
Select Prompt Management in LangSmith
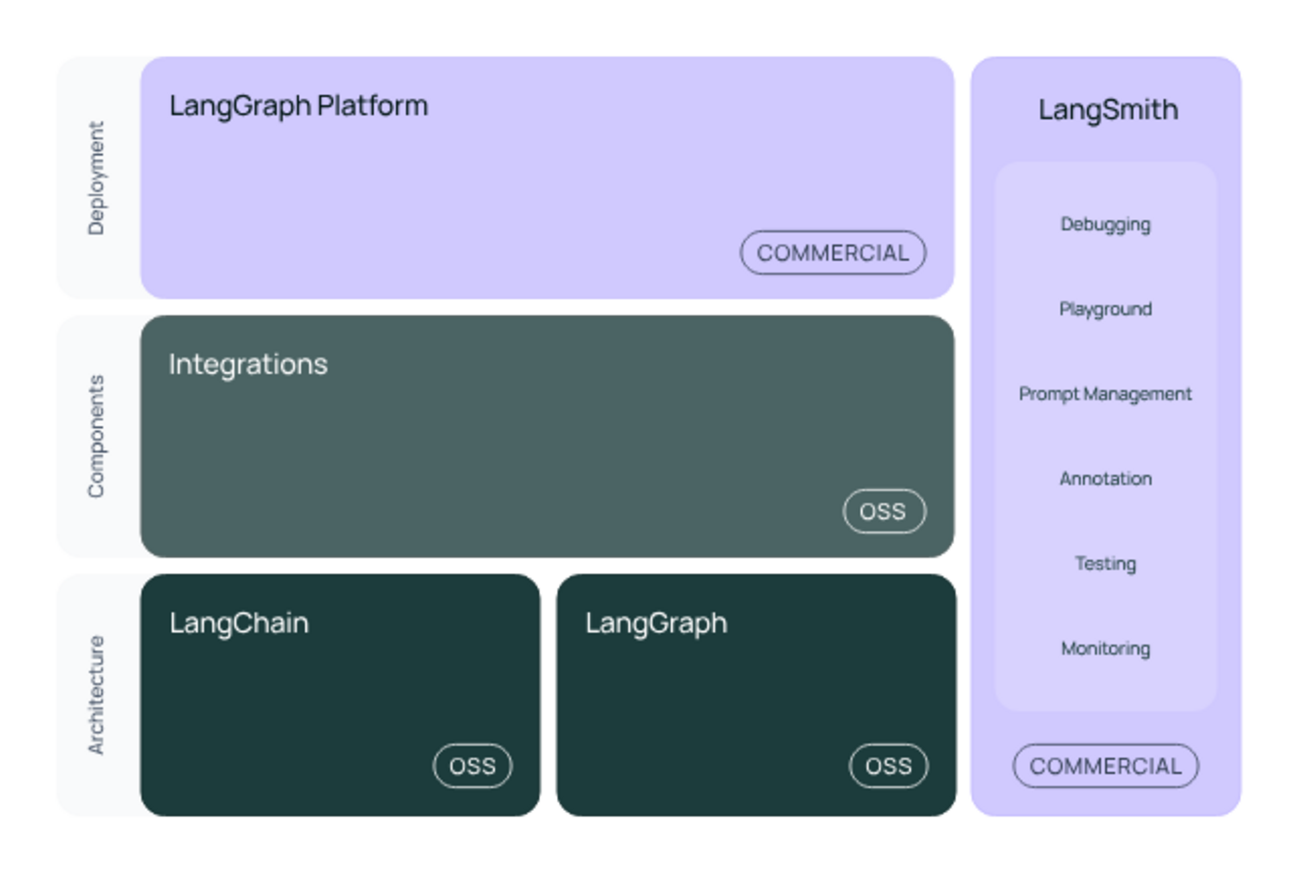pyautogui.click(x=1105, y=394)
